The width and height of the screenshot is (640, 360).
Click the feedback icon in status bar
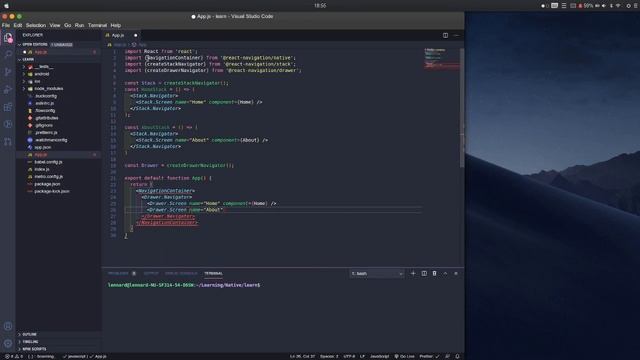click(x=448, y=356)
